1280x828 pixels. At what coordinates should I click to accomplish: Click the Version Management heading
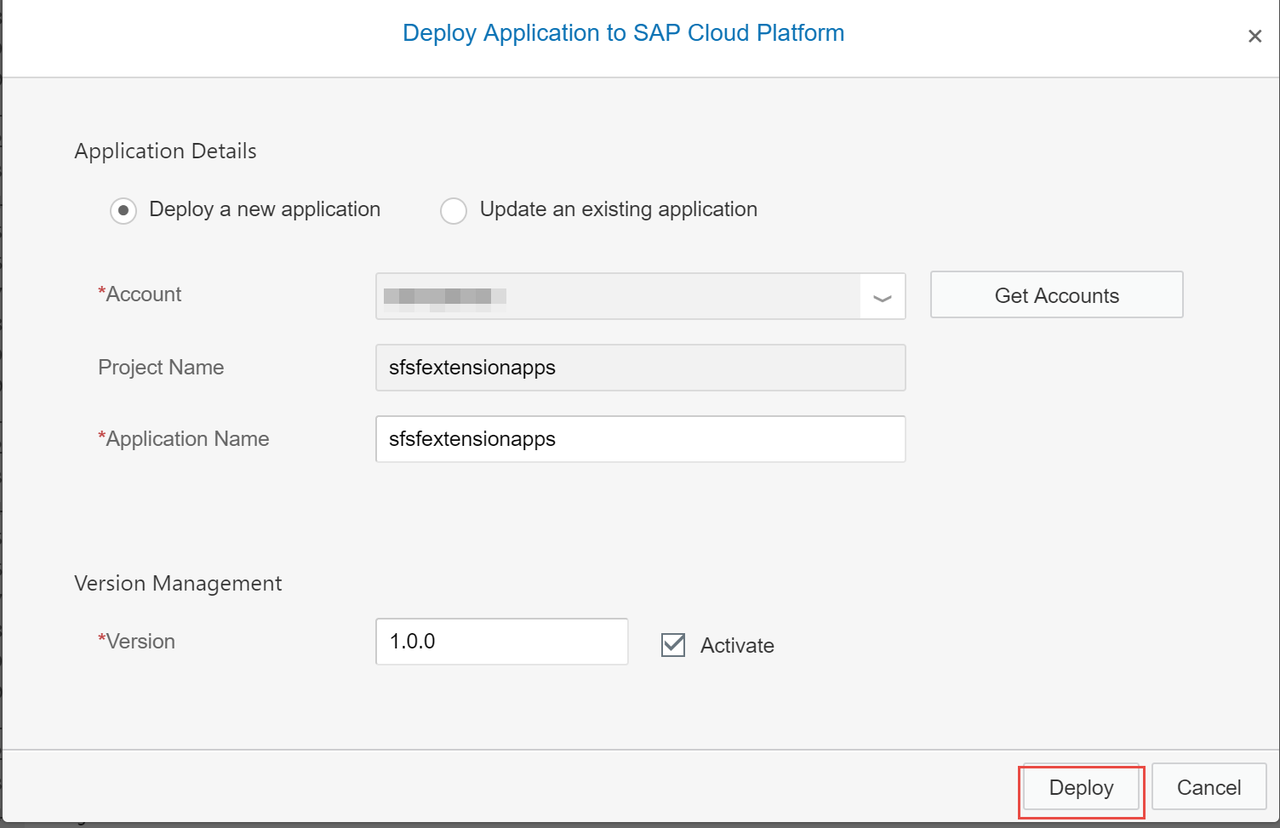coord(178,583)
